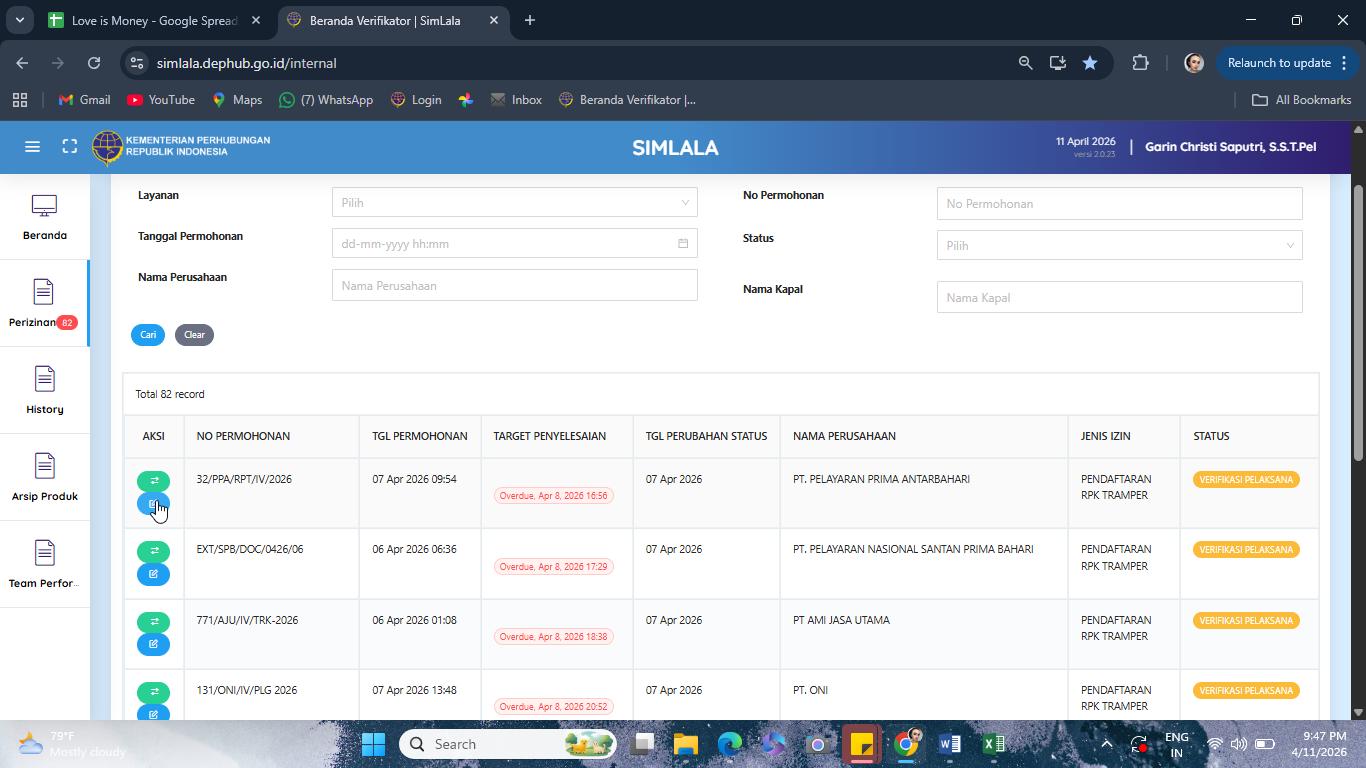Click the Nama Kapal input field
Image resolution: width=1366 pixels, height=768 pixels.
coord(1119,297)
